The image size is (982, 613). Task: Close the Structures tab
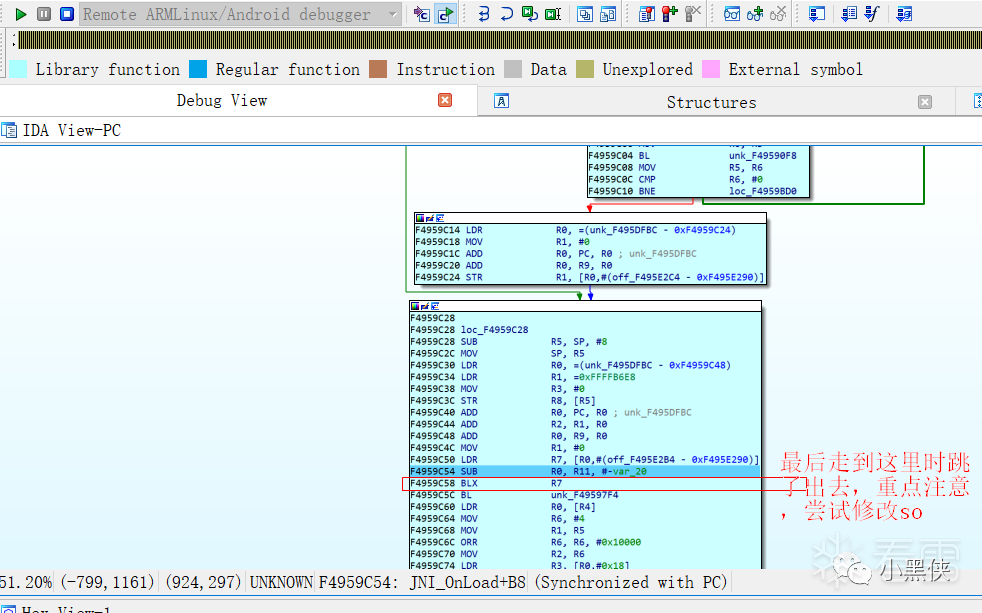click(x=925, y=102)
